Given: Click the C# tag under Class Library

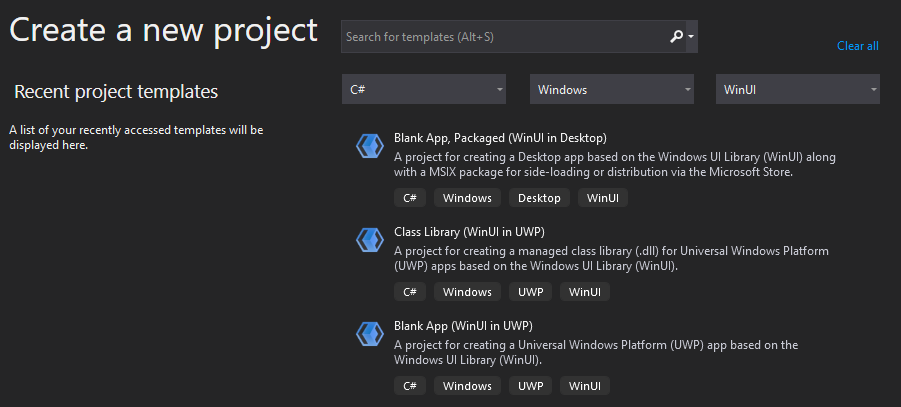Looking at the screenshot, I should 410,292.
